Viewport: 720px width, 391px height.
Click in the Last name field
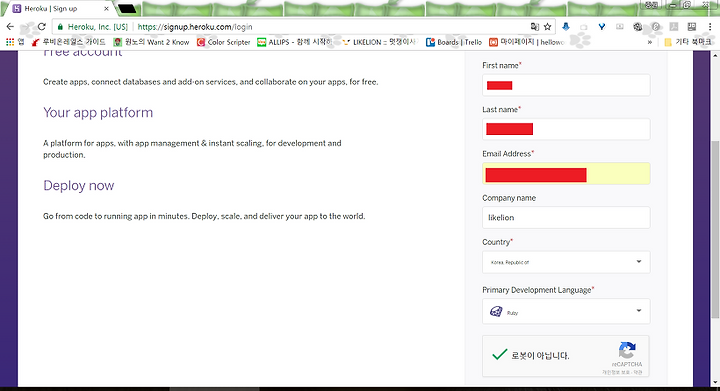click(x=566, y=129)
